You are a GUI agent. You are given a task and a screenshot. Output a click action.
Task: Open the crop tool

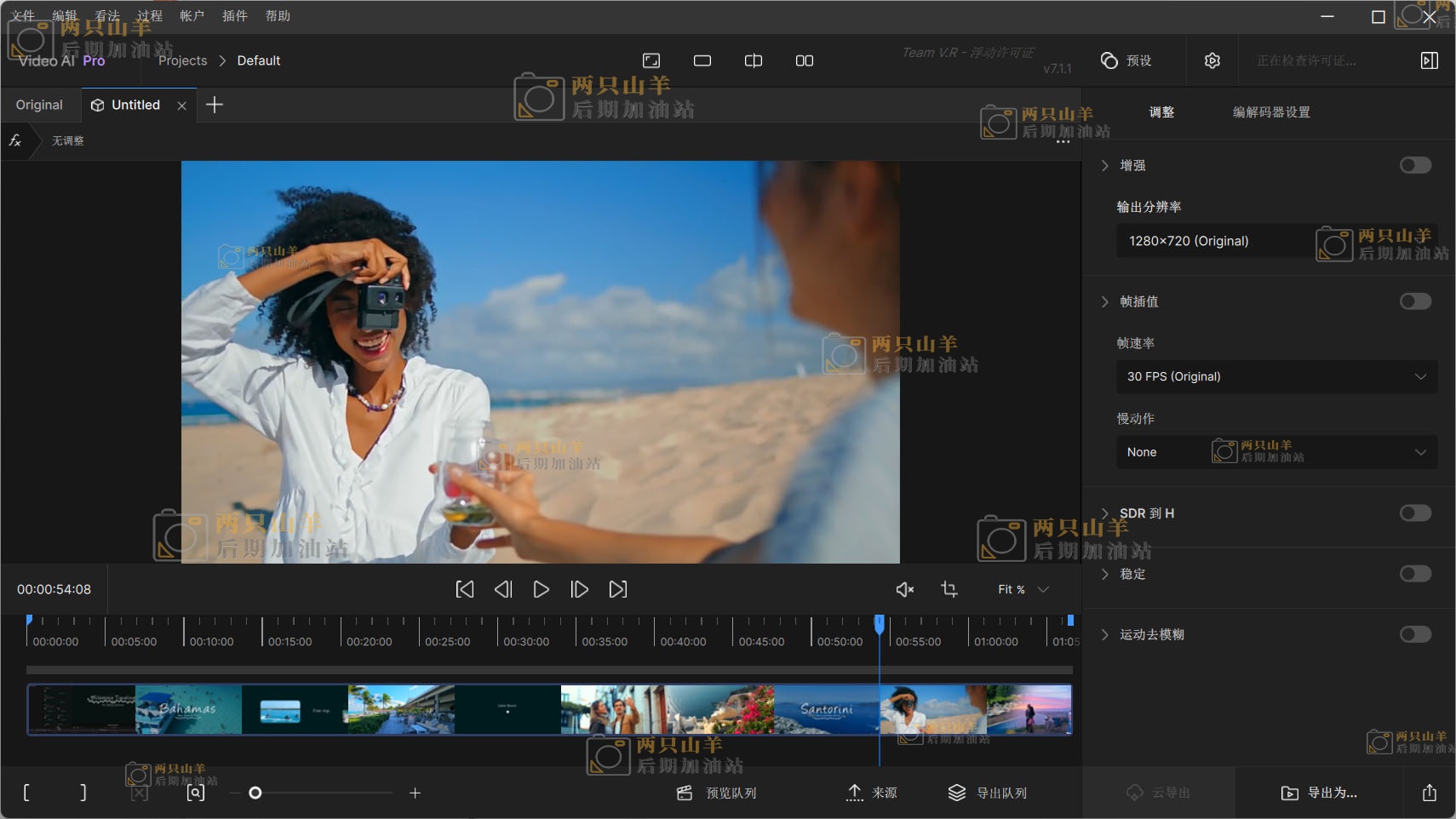pyautogui.click(x=949, y=589)
